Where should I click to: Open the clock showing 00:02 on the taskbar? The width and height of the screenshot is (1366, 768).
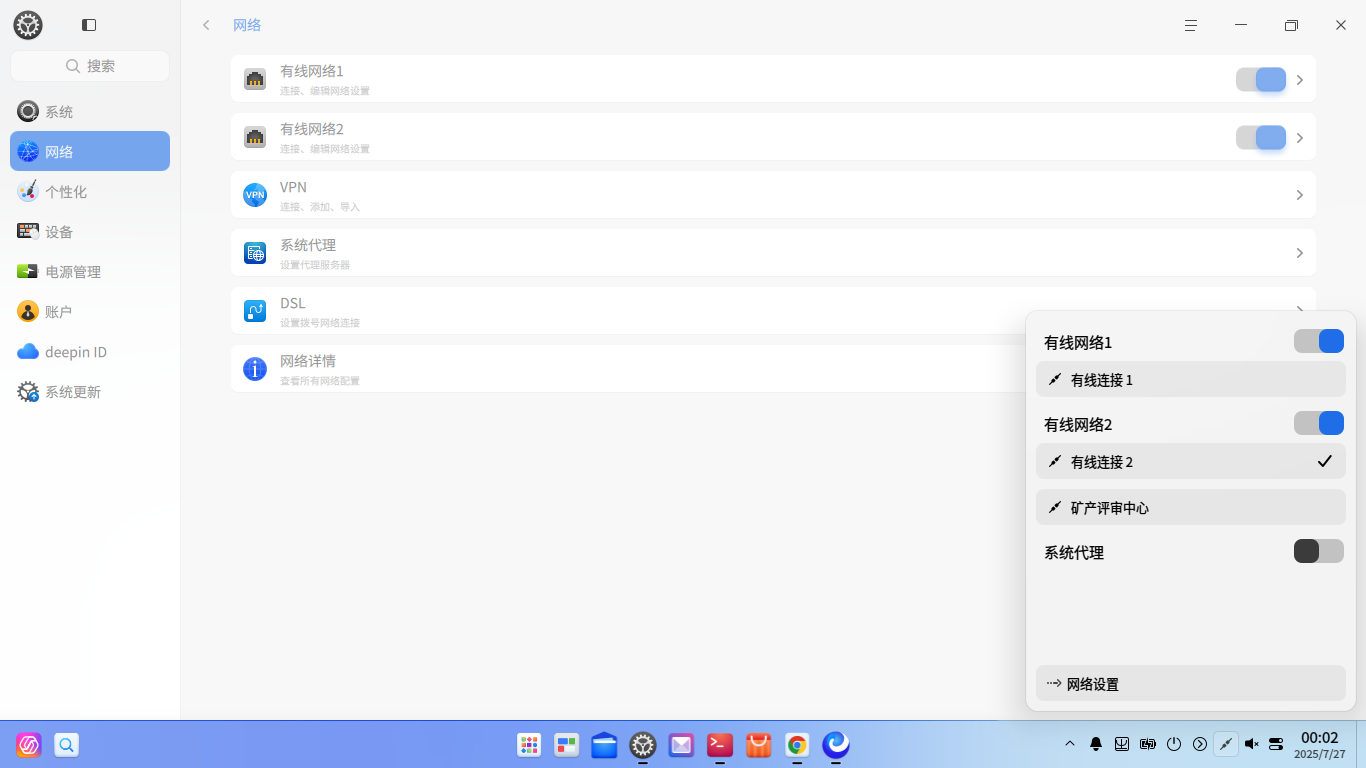[1320, 744]
